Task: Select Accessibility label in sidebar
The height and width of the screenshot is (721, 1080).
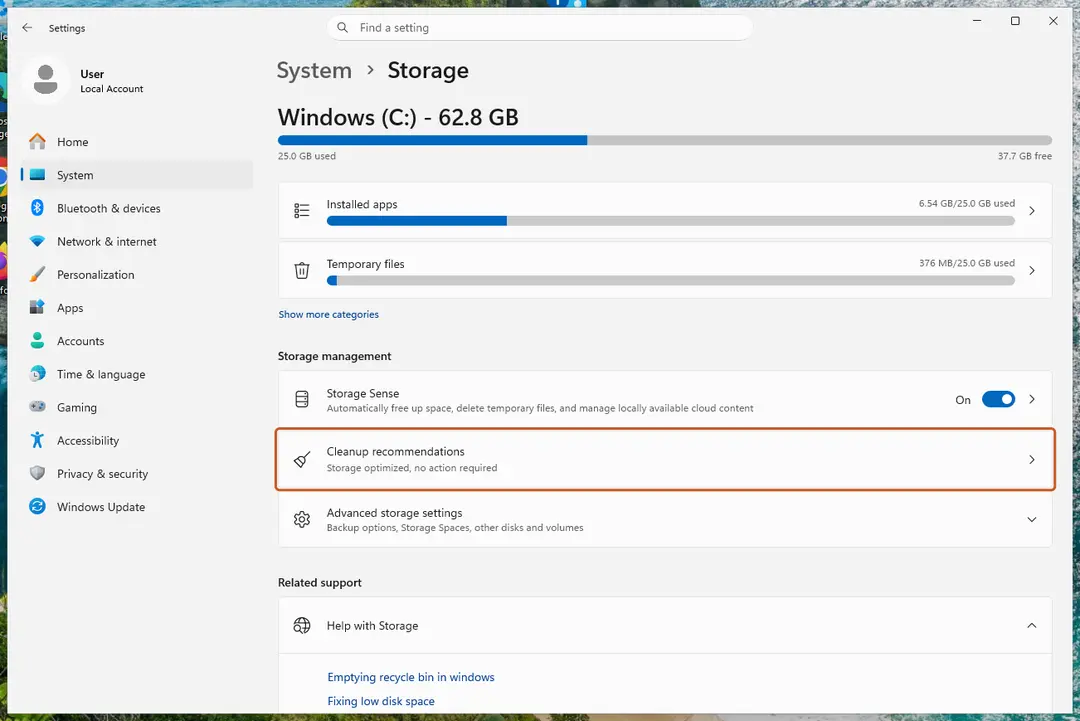Action: (87, 440)
